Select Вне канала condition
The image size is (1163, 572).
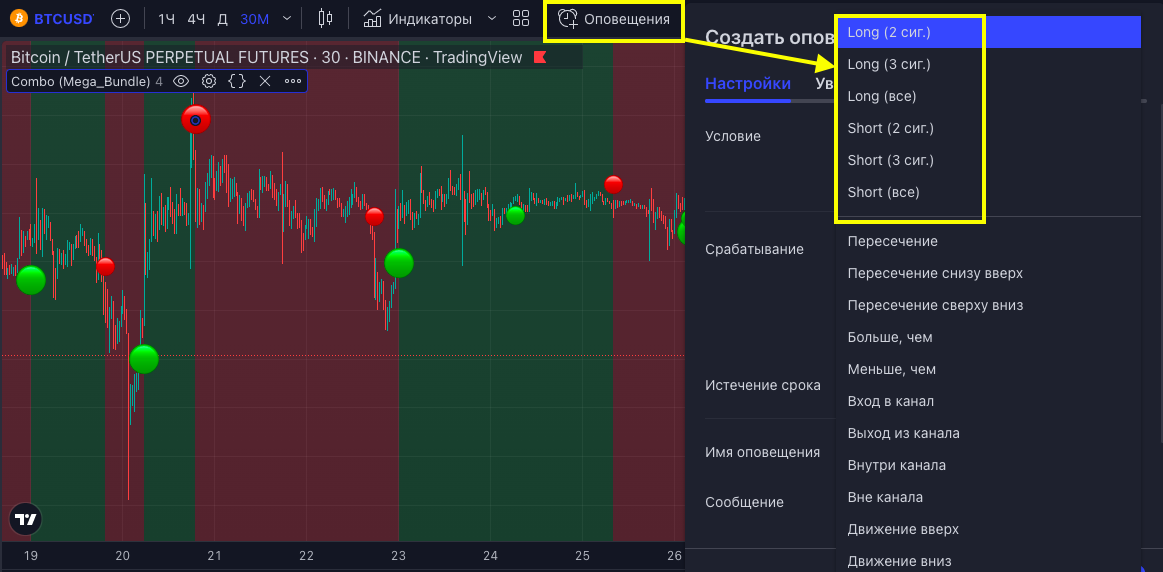point(987,497)
